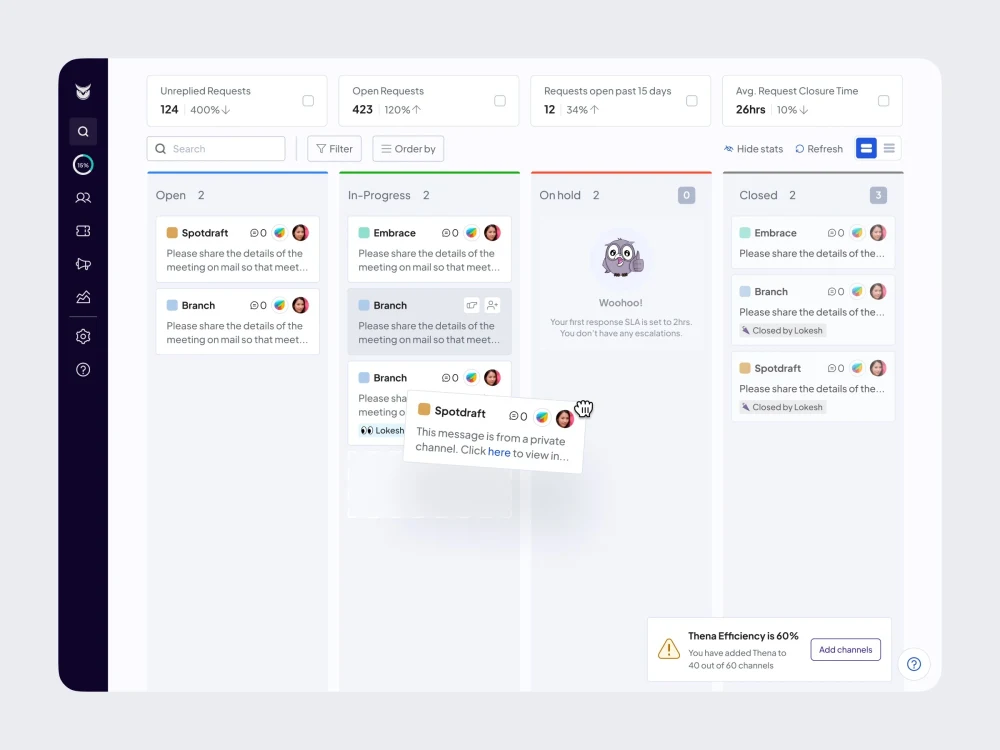Click the comment count on Open Branch card
The width and height of the screenshot is (1000, 750).
258,305
